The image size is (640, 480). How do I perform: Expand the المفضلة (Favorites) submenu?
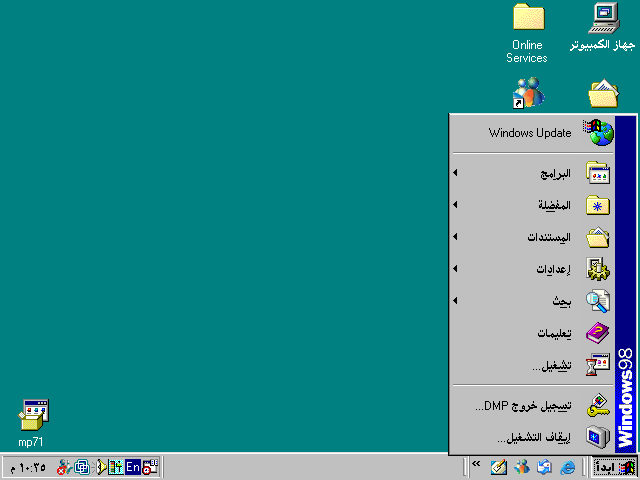point(532,205)
